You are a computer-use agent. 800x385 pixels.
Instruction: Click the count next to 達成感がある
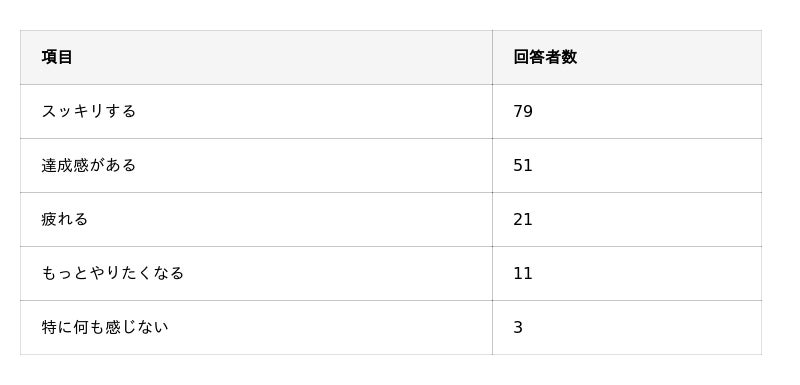click(523, 165)
